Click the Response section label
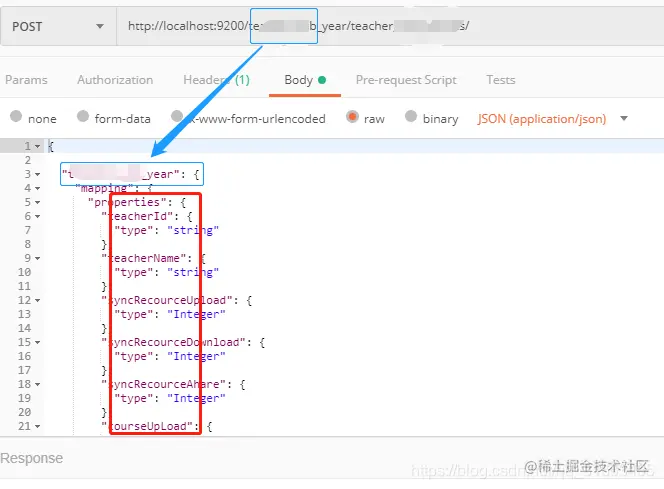This screenshot has height=489, width=664. (32, 458)
